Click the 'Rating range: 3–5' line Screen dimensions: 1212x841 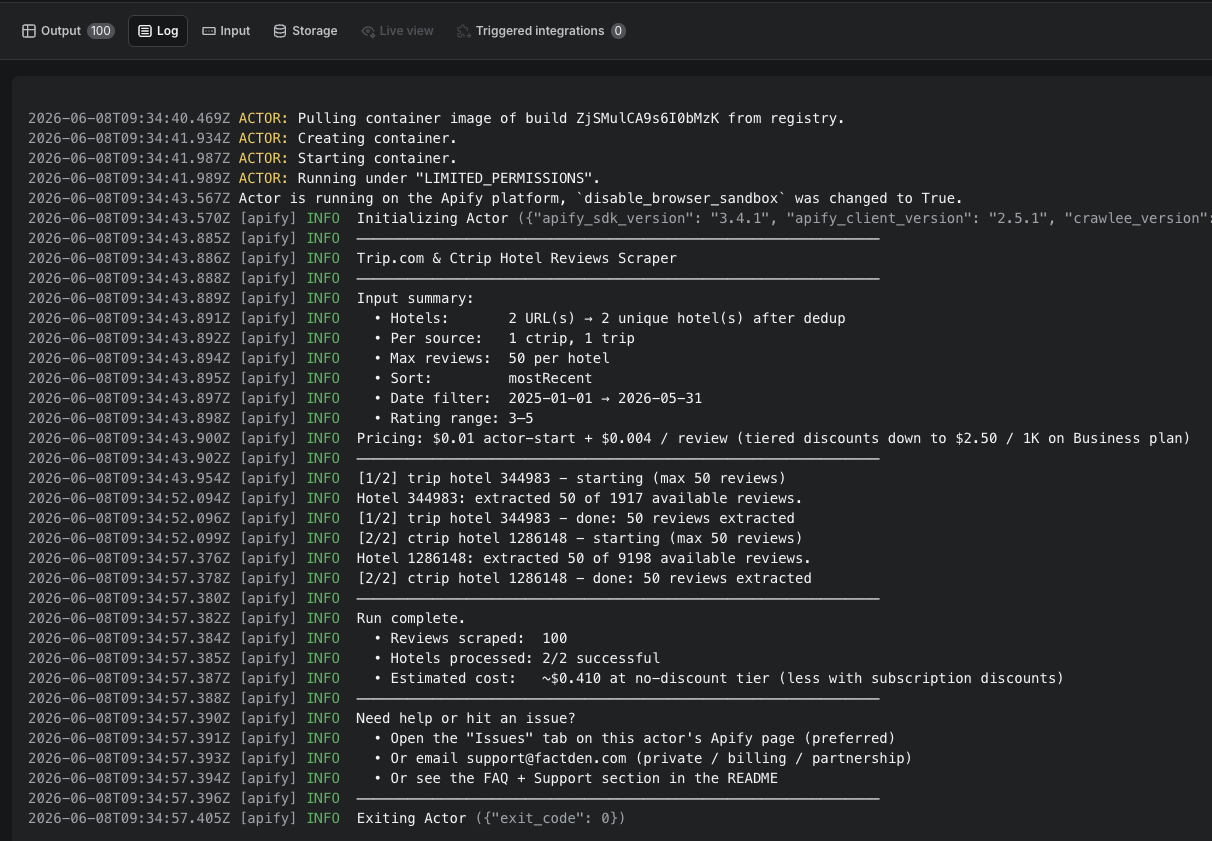coord(281,418)
